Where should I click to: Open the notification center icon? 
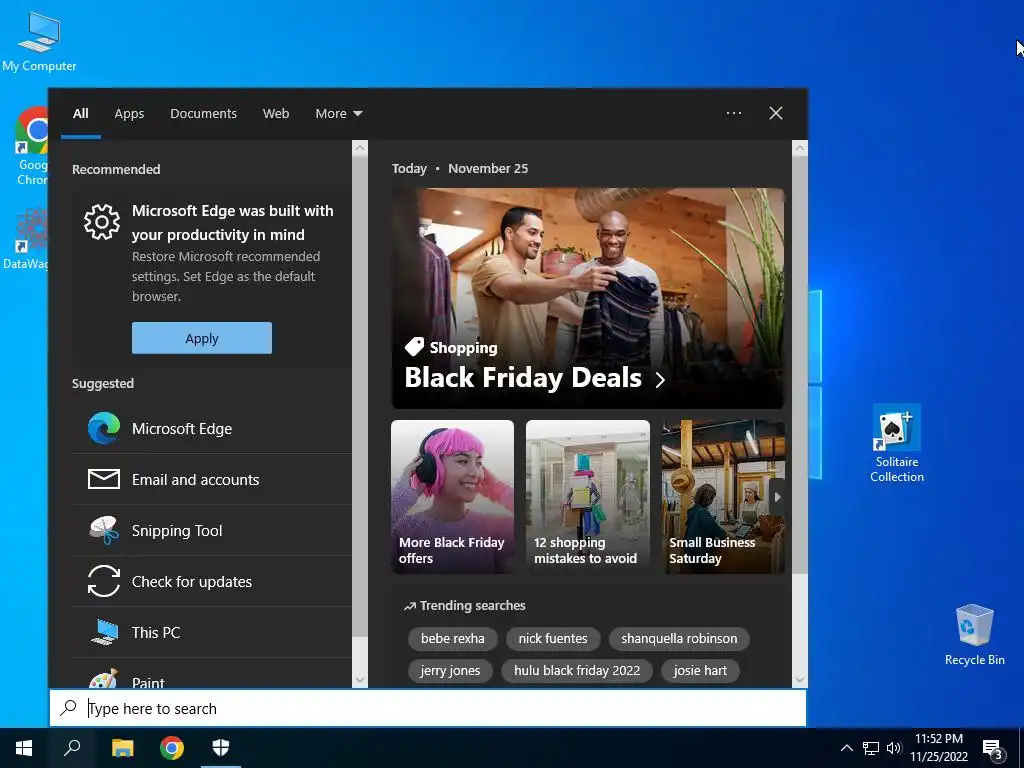pyautogui.click(x=992, y=749)
